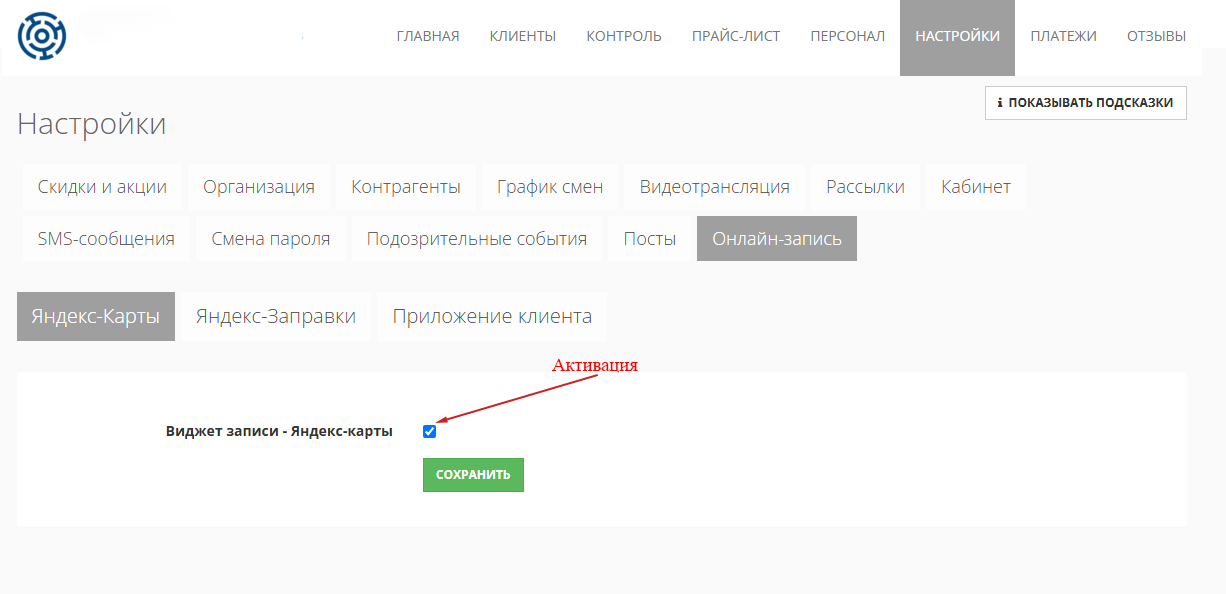Navigate to the ПЕРСОНАЛ section

click(847, 36)
